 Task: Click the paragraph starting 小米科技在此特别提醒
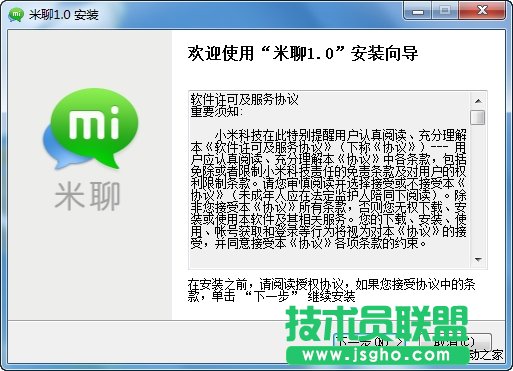tap(328, 189)
